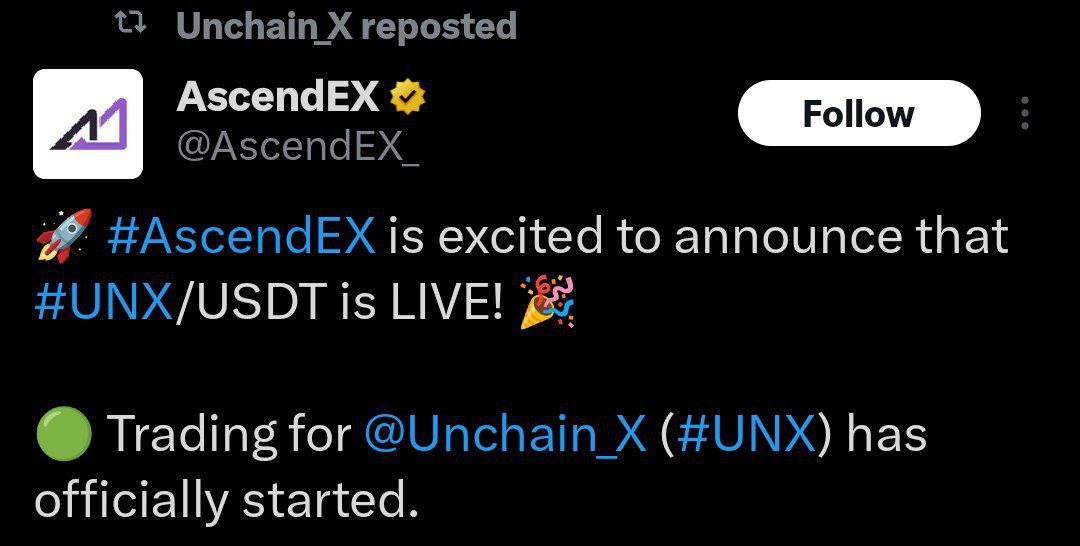Click the @AscendEX_ handle
This screenshot has width=1080, height=546.
[298, 147]
